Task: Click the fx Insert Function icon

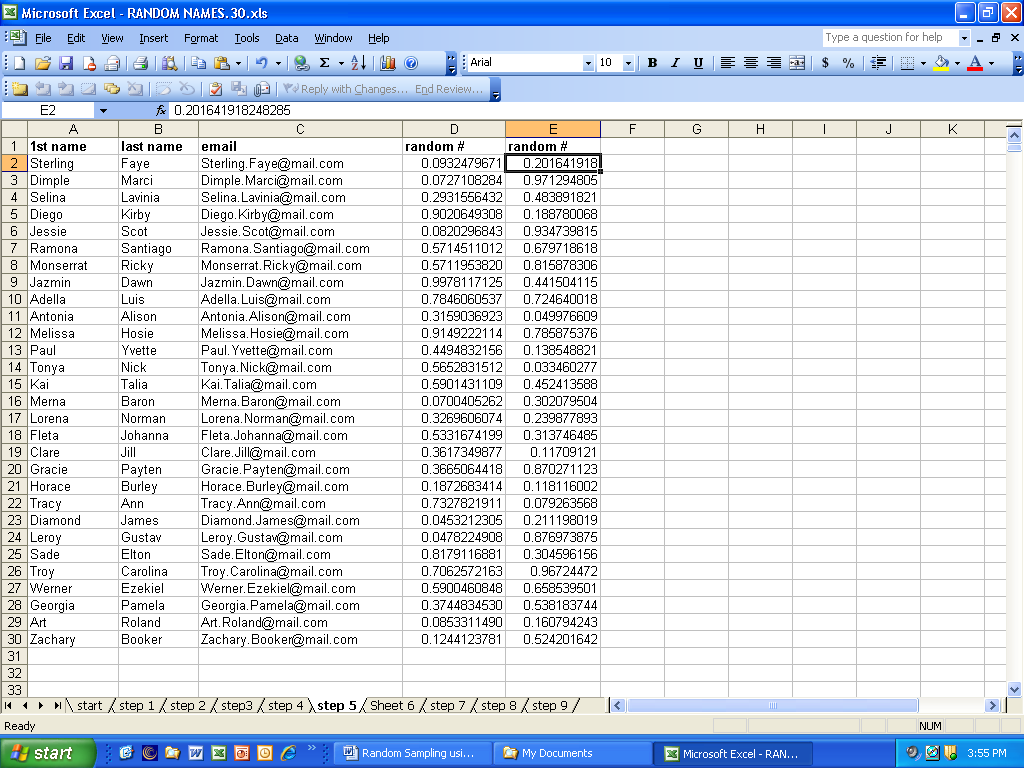Action: (x=161, y=110)
